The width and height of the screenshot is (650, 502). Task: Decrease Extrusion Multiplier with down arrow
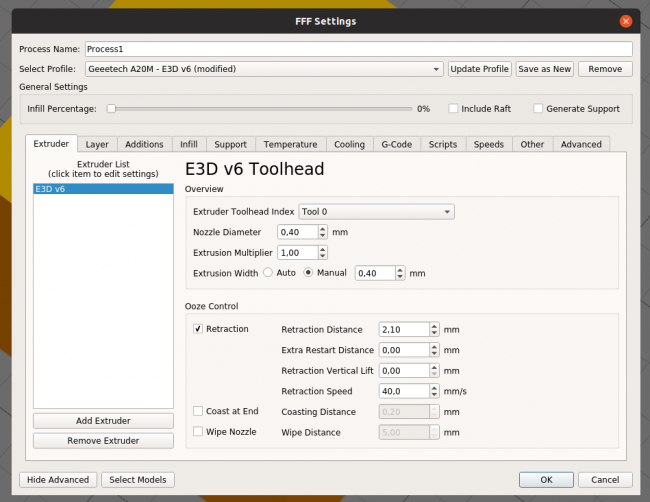pos(322,256)
